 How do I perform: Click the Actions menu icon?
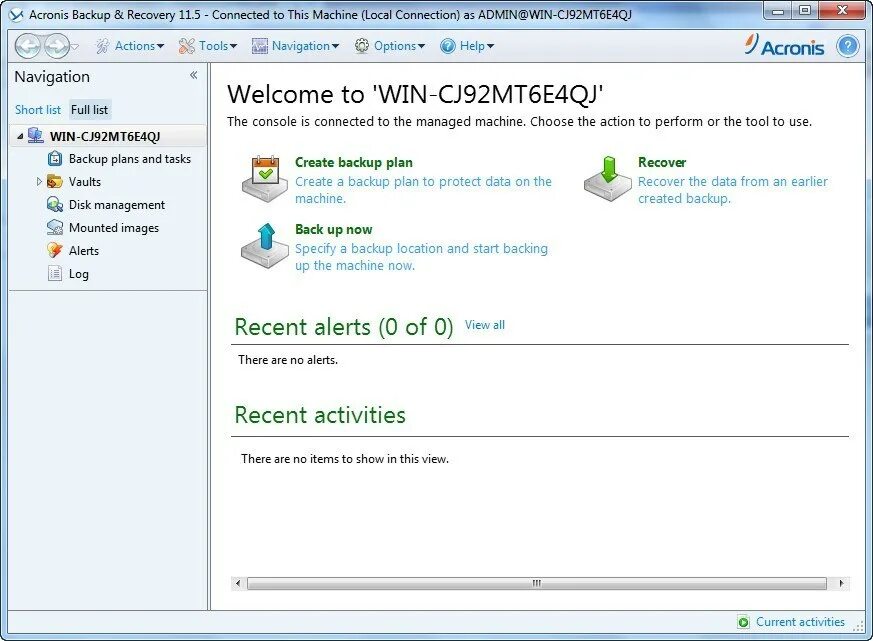[102, 46]
